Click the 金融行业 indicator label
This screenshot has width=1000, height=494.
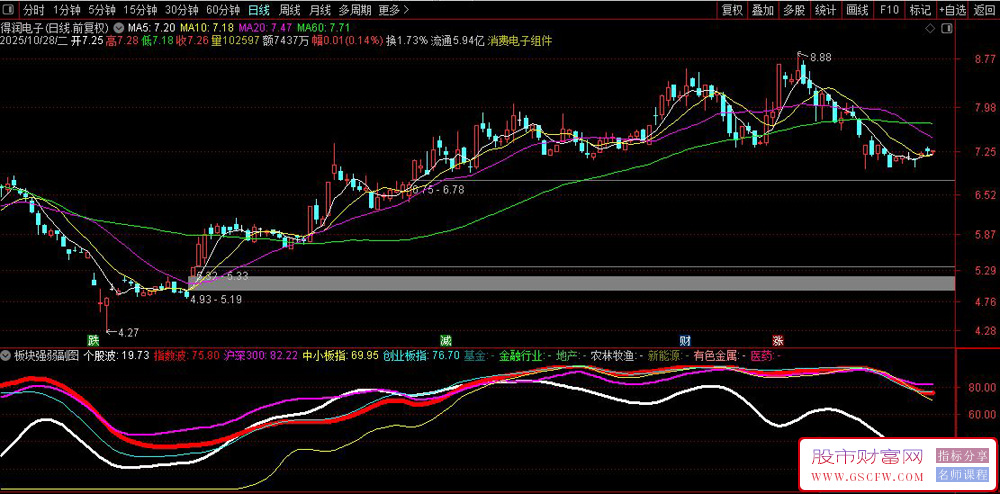520,356
